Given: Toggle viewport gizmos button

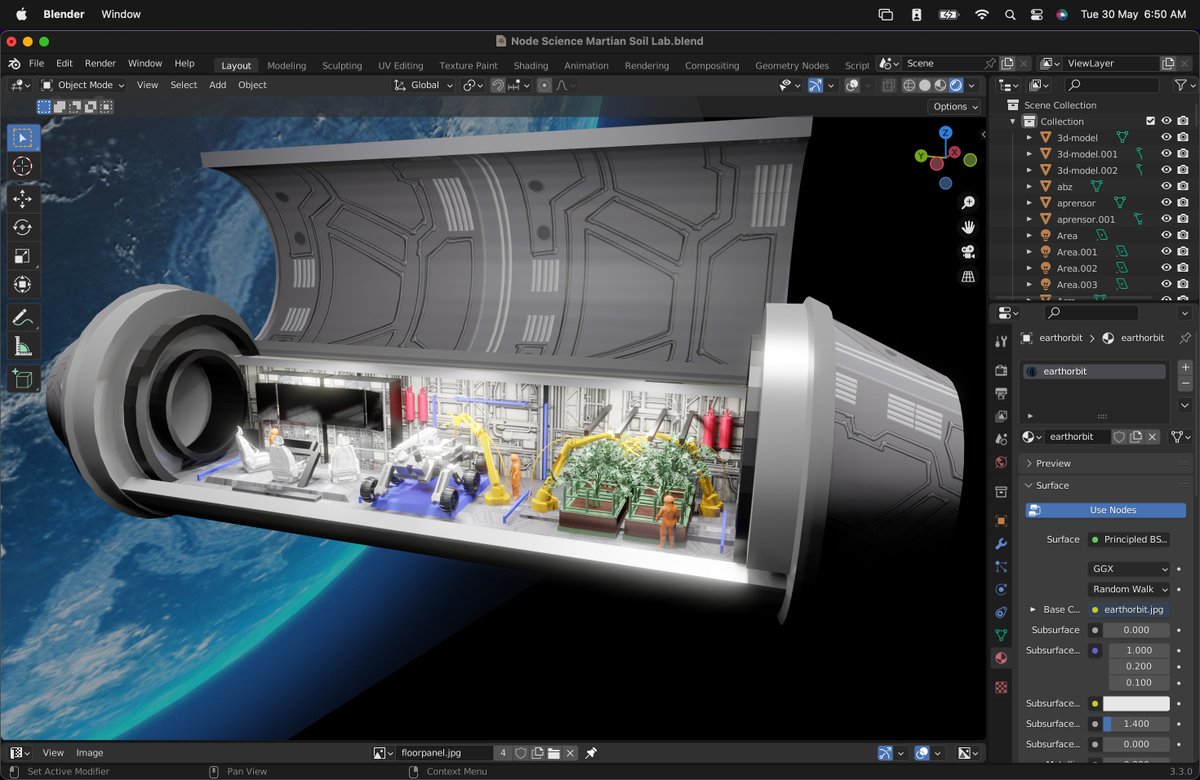Looking at the screenshot, I should pos(815,85).
